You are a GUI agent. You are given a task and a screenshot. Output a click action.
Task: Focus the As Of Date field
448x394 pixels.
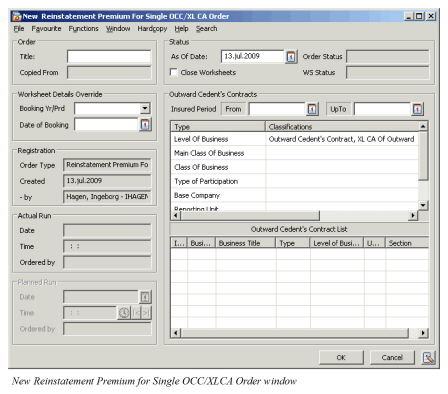pos(252,56)
